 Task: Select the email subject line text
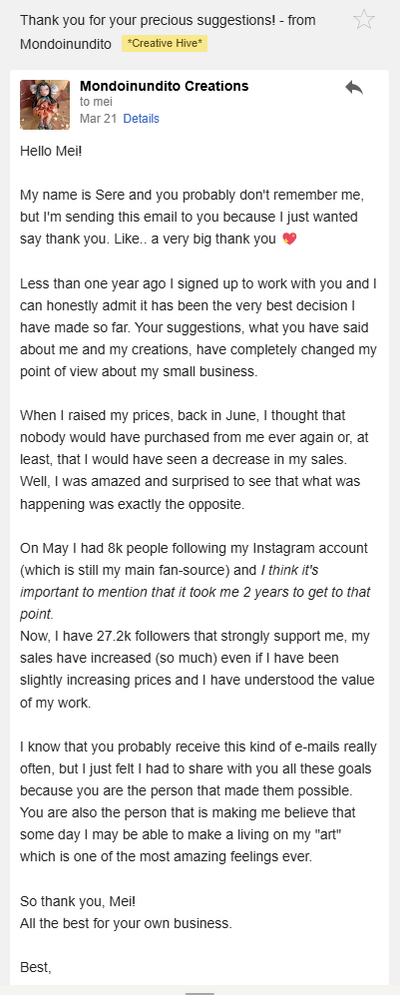(x=168, y=32)
